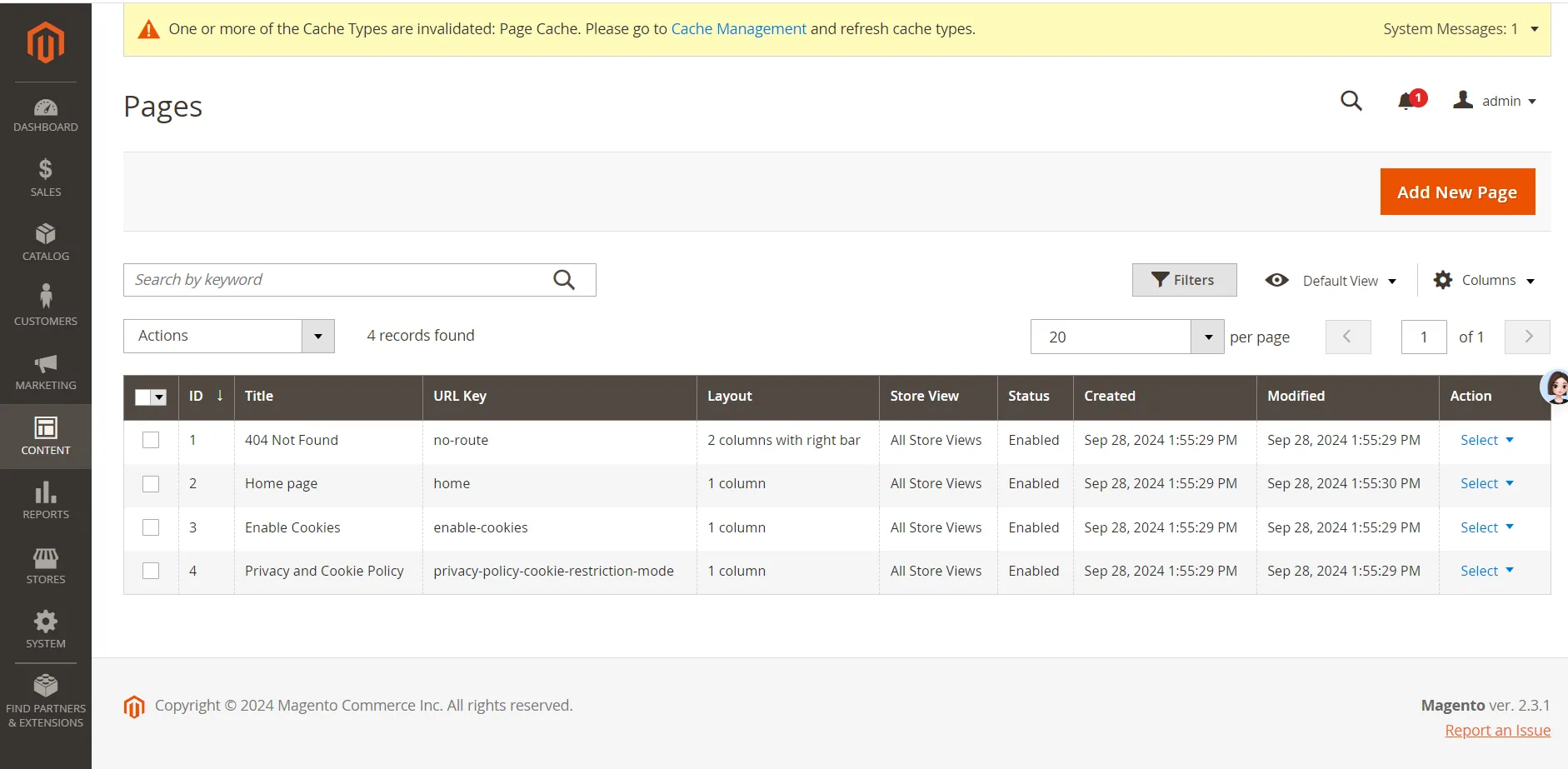Image resolution: width=1568 pixels, height=769 pixels.
Task: Click the notifications bell icon
Action: 1406,102
